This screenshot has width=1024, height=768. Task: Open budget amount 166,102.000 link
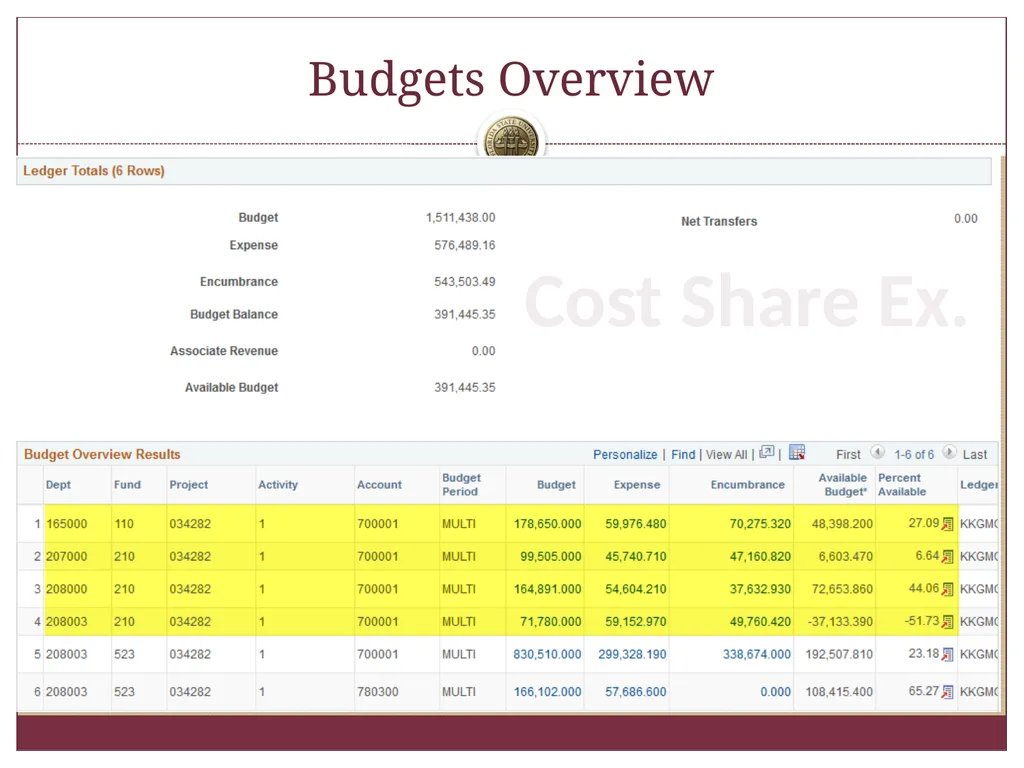pos(547,692)
